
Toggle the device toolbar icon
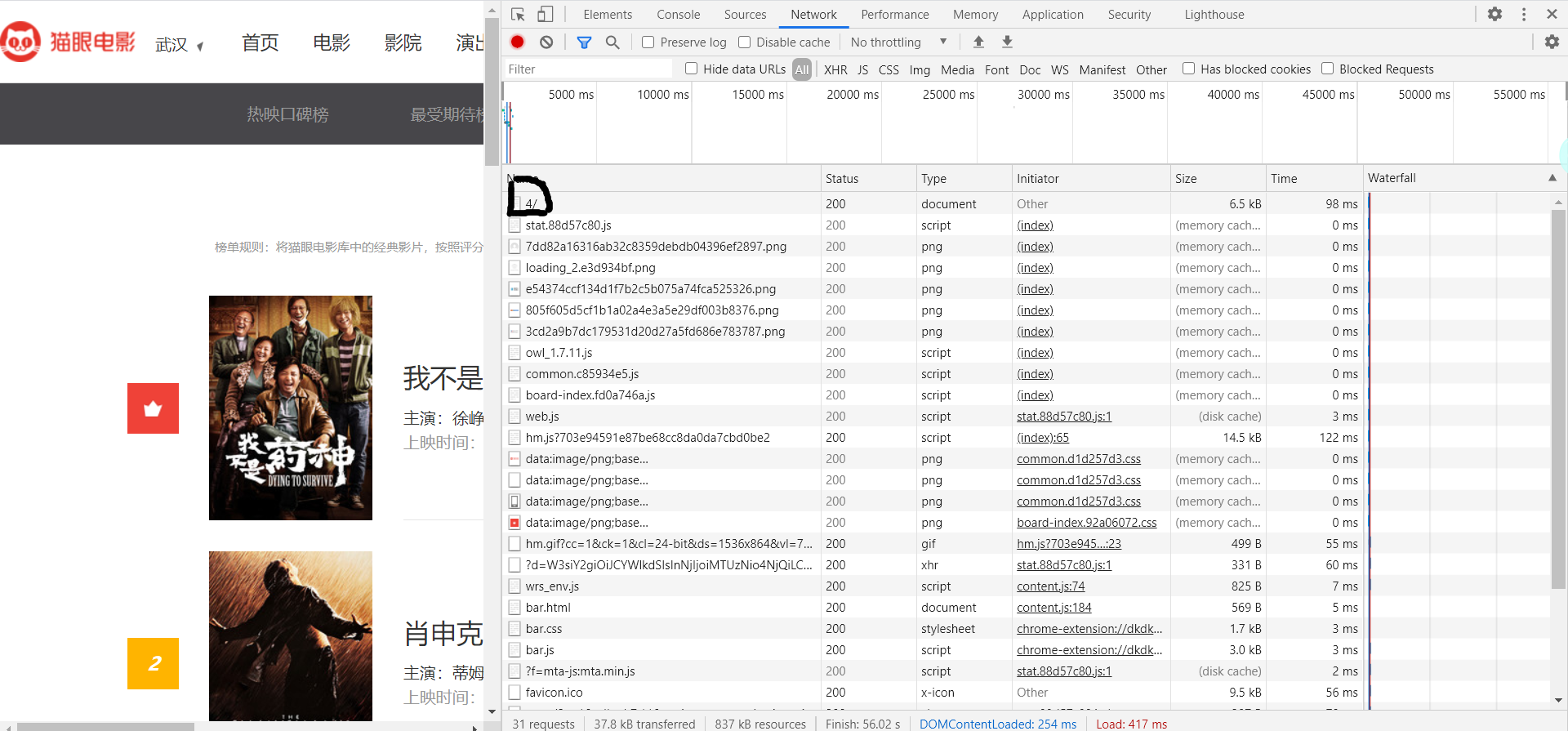tap(545, 15)
